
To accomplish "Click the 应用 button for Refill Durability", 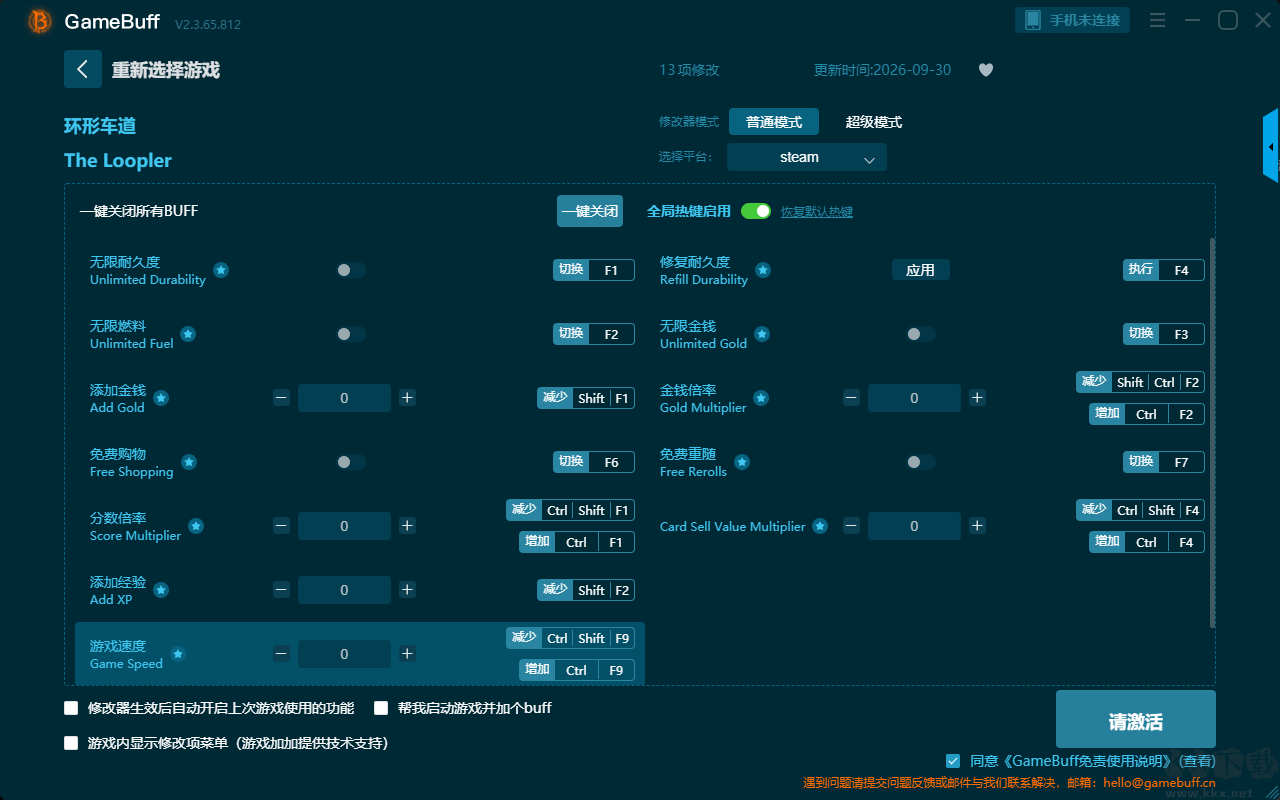I will [x=920, y=270].
